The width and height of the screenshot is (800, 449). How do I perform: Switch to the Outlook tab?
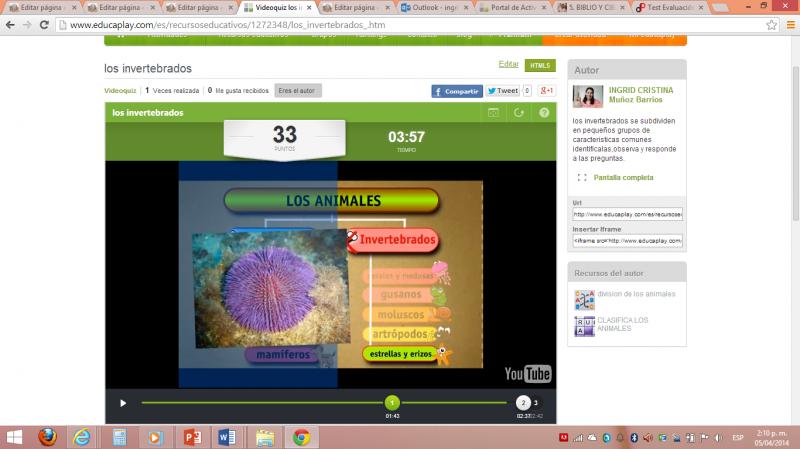434,8
